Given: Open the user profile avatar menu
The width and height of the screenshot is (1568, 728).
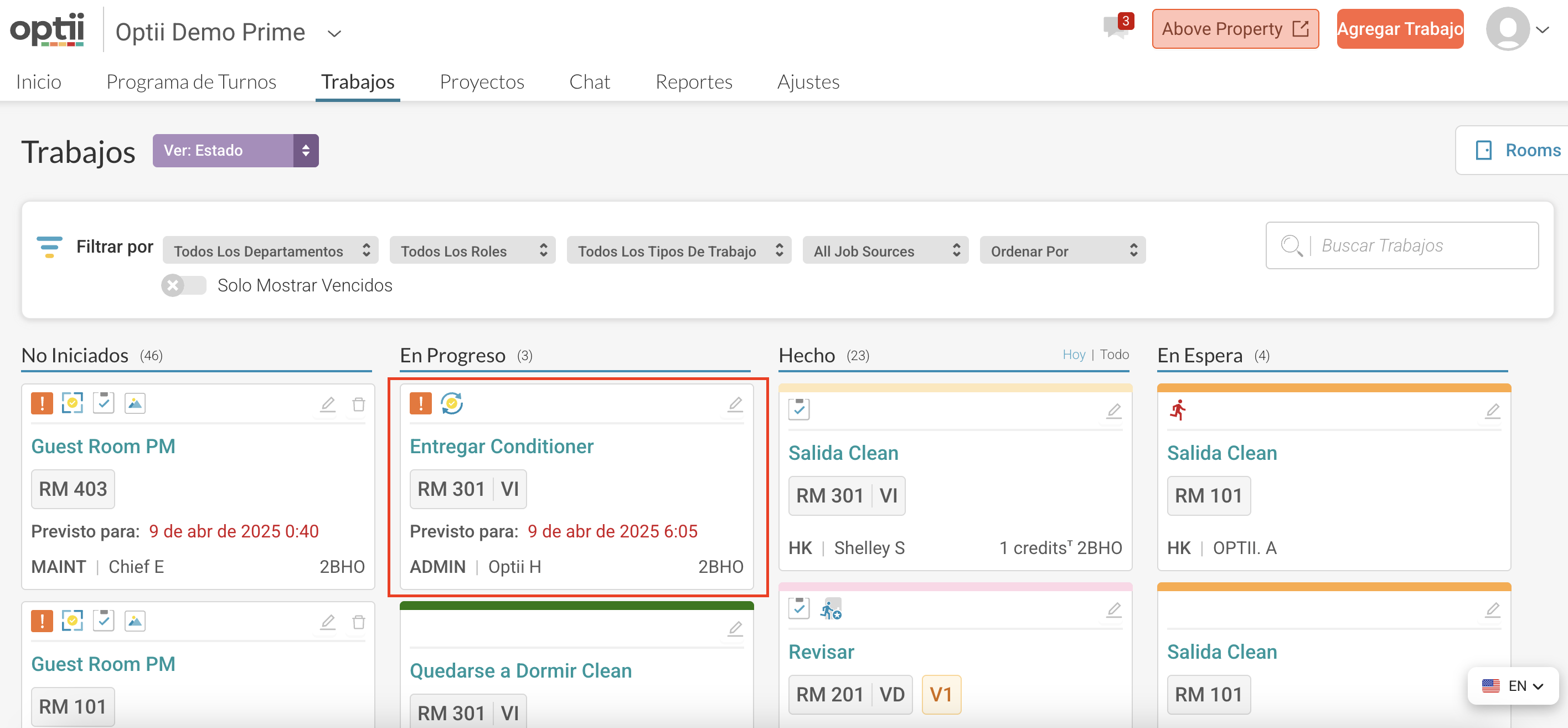Looking at the screenshot, I should pos(1507,29).
